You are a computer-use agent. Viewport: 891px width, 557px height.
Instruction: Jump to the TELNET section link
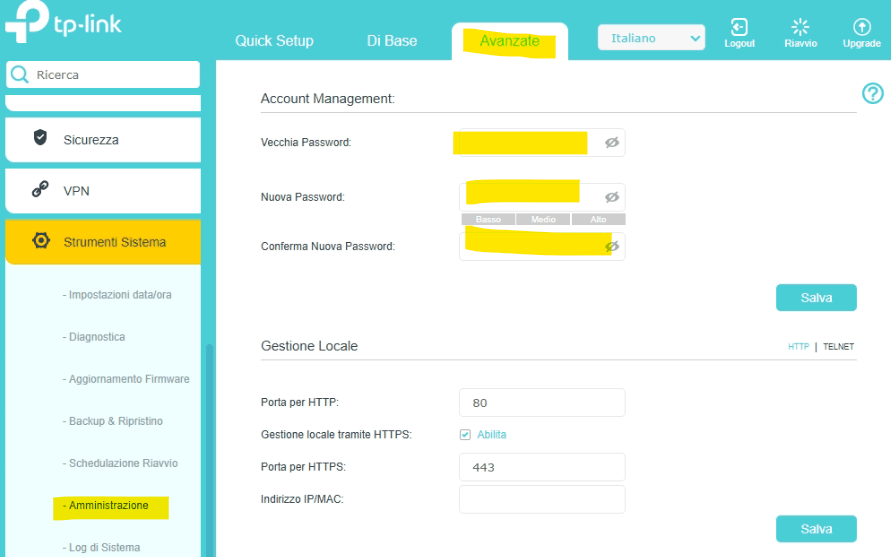tap(838, 347)
